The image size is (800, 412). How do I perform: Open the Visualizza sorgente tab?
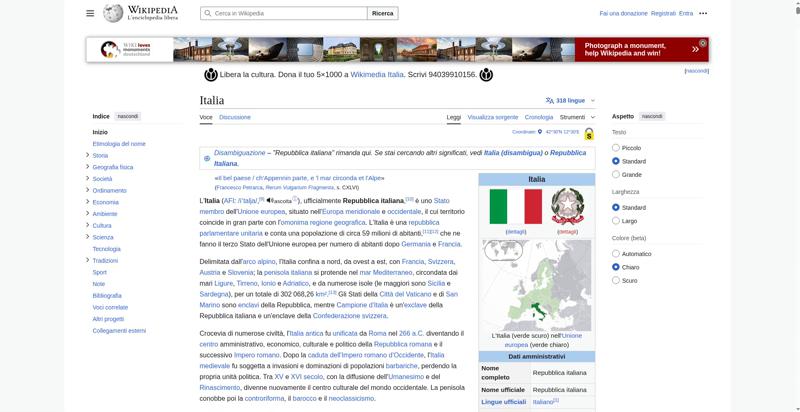[493, 117]
